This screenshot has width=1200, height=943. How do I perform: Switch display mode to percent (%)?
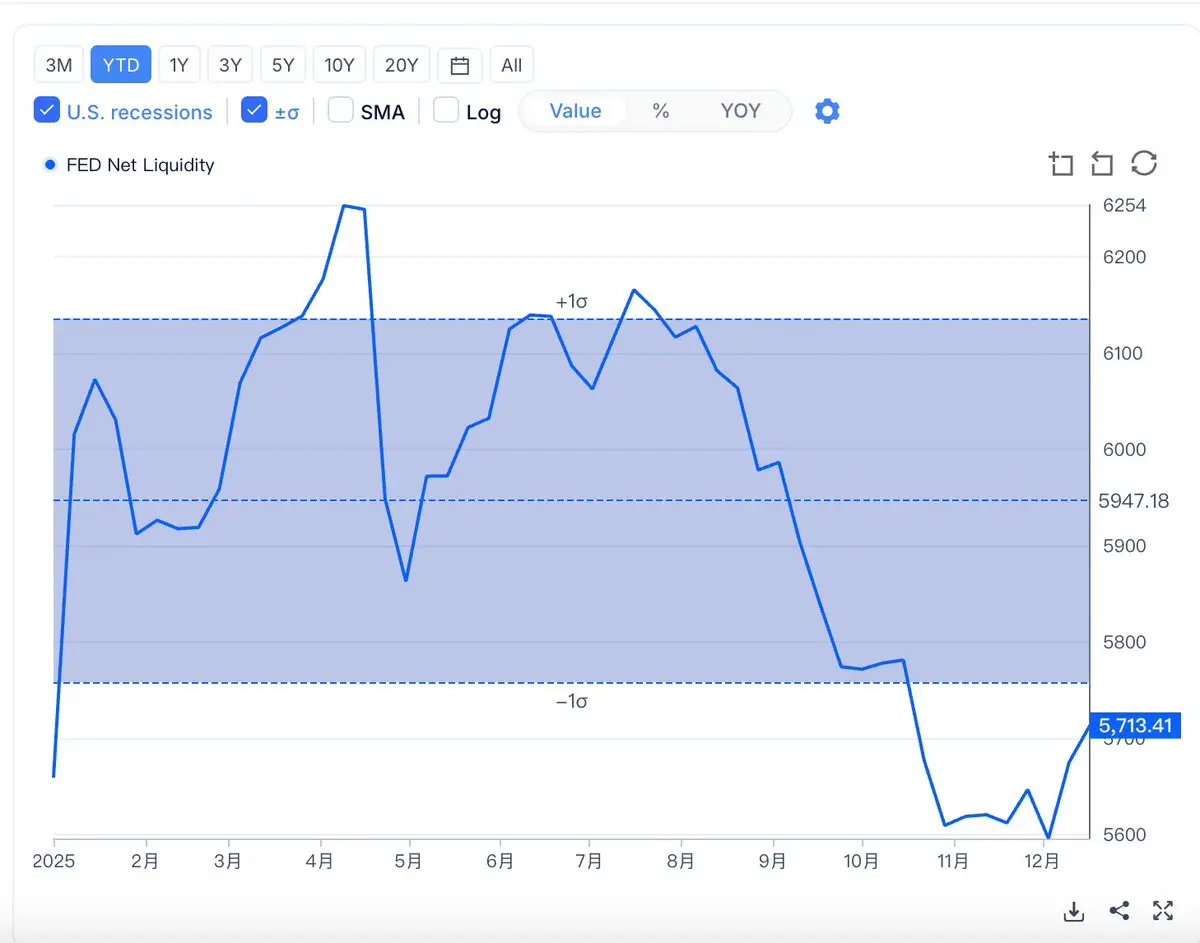(661, 111)
